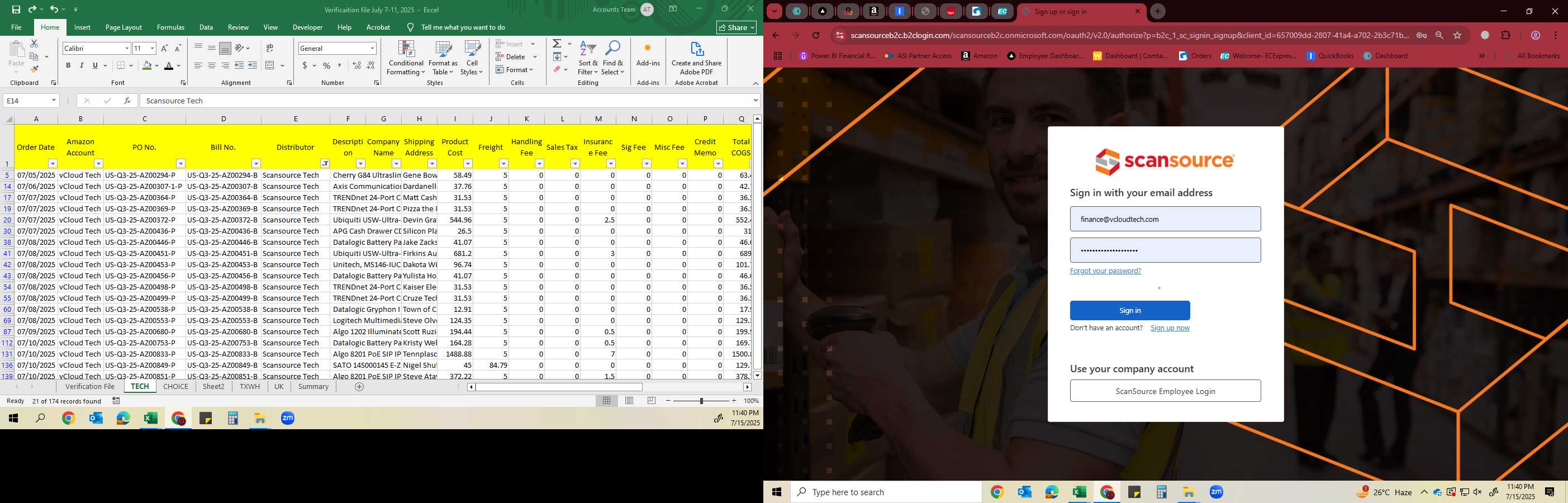Screen dimensions: 1568x503
Task: Apply Italic formatting in Excel
Action: 82,65
